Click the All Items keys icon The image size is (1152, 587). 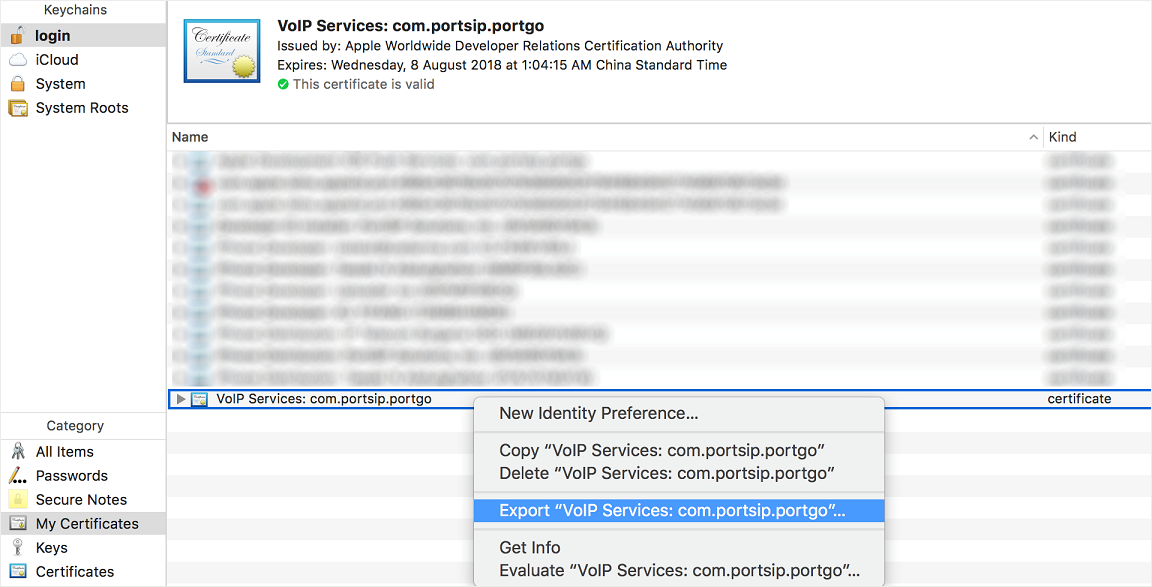(x=18, y=451)
